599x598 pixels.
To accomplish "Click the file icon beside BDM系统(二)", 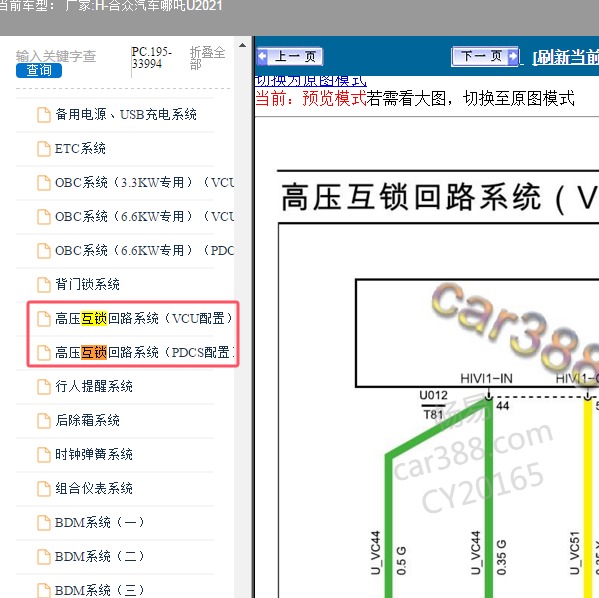I will pos(44,557).
